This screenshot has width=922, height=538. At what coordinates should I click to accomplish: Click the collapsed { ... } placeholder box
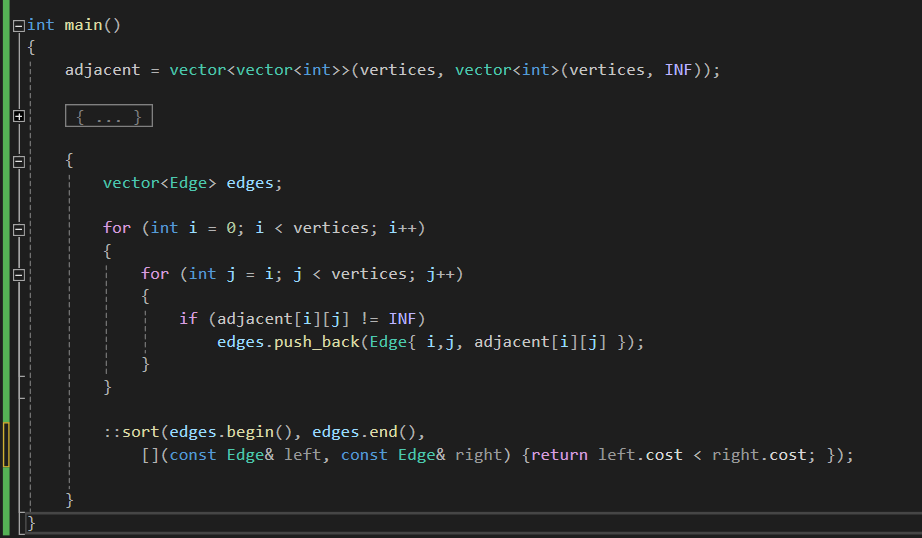(x=109, y=116)
